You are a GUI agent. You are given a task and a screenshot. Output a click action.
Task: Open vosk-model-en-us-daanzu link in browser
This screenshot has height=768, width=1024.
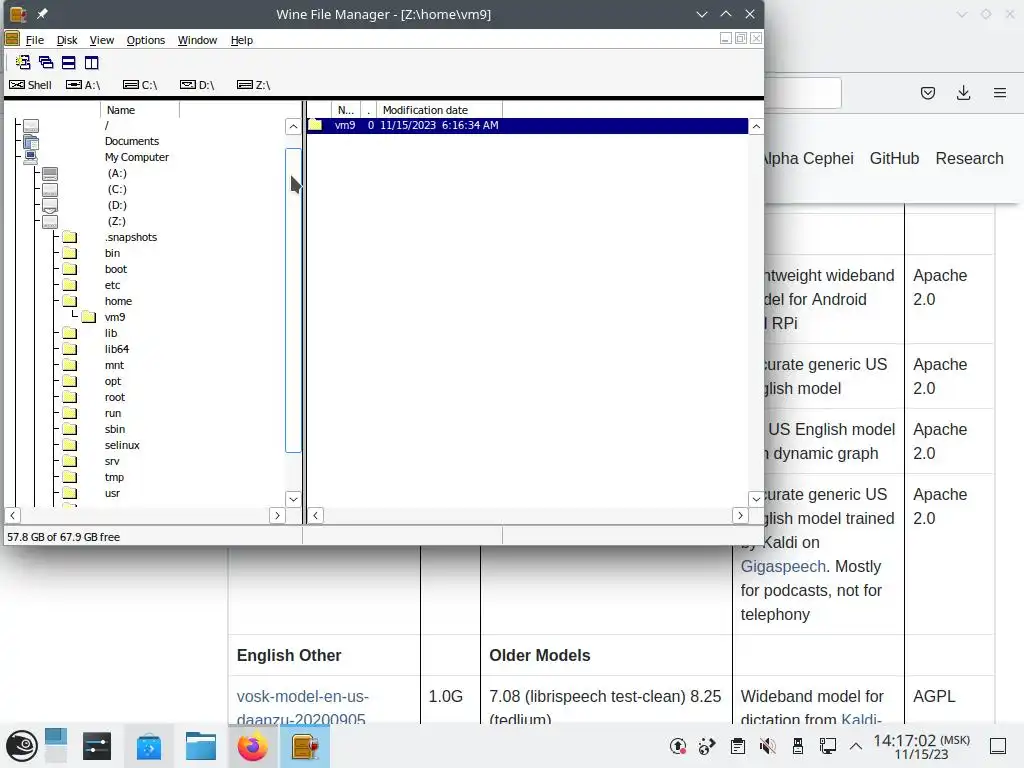tap(302, 708)
